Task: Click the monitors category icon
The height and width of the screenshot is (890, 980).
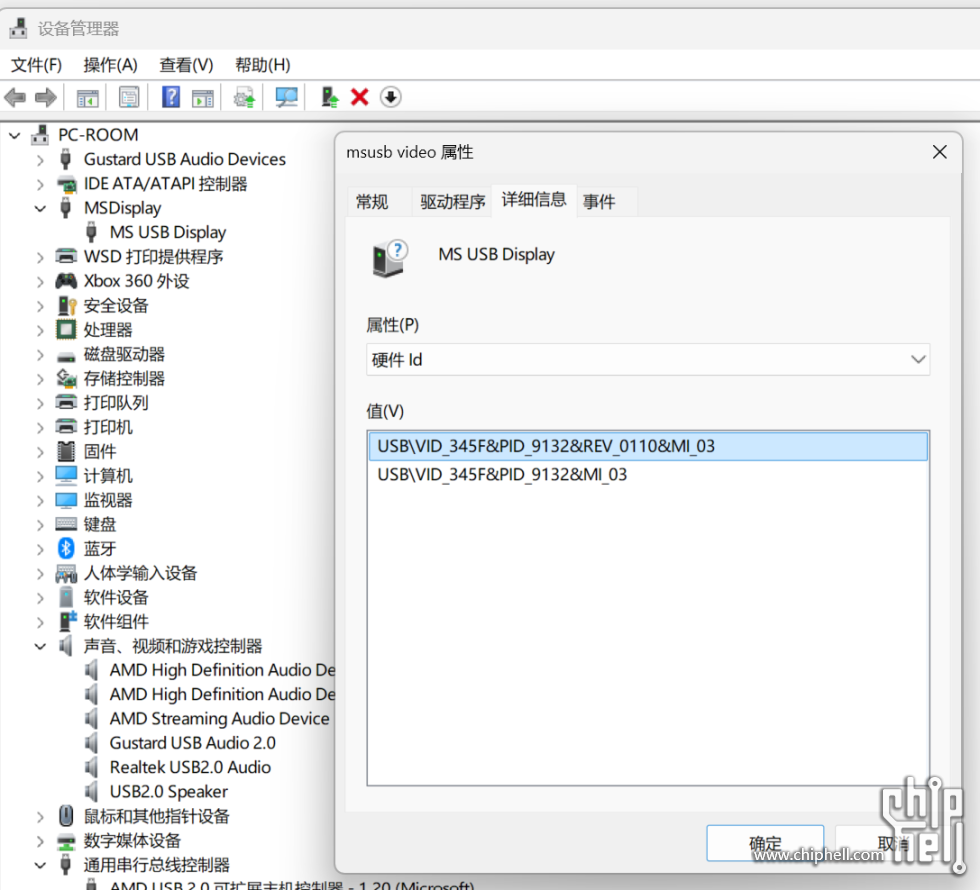Action: [x=66, y=500]
